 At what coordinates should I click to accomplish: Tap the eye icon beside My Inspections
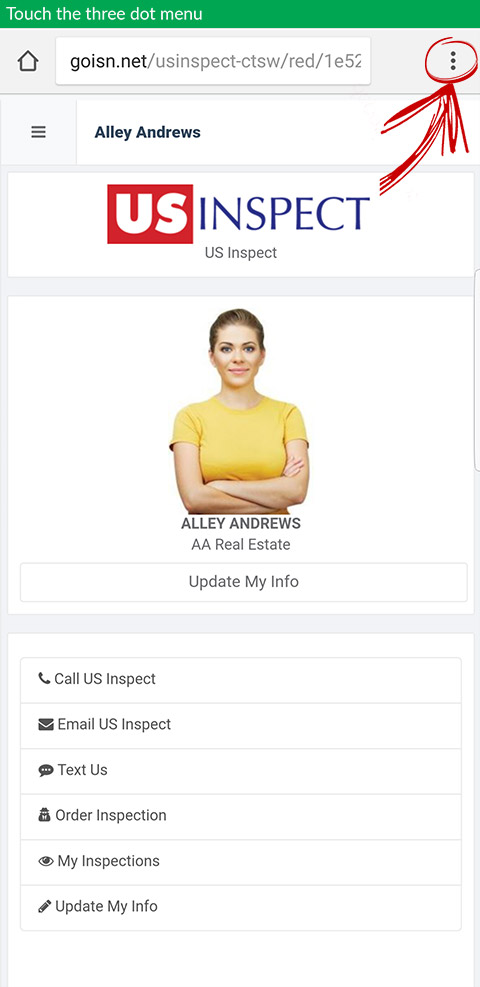point(46,861)
